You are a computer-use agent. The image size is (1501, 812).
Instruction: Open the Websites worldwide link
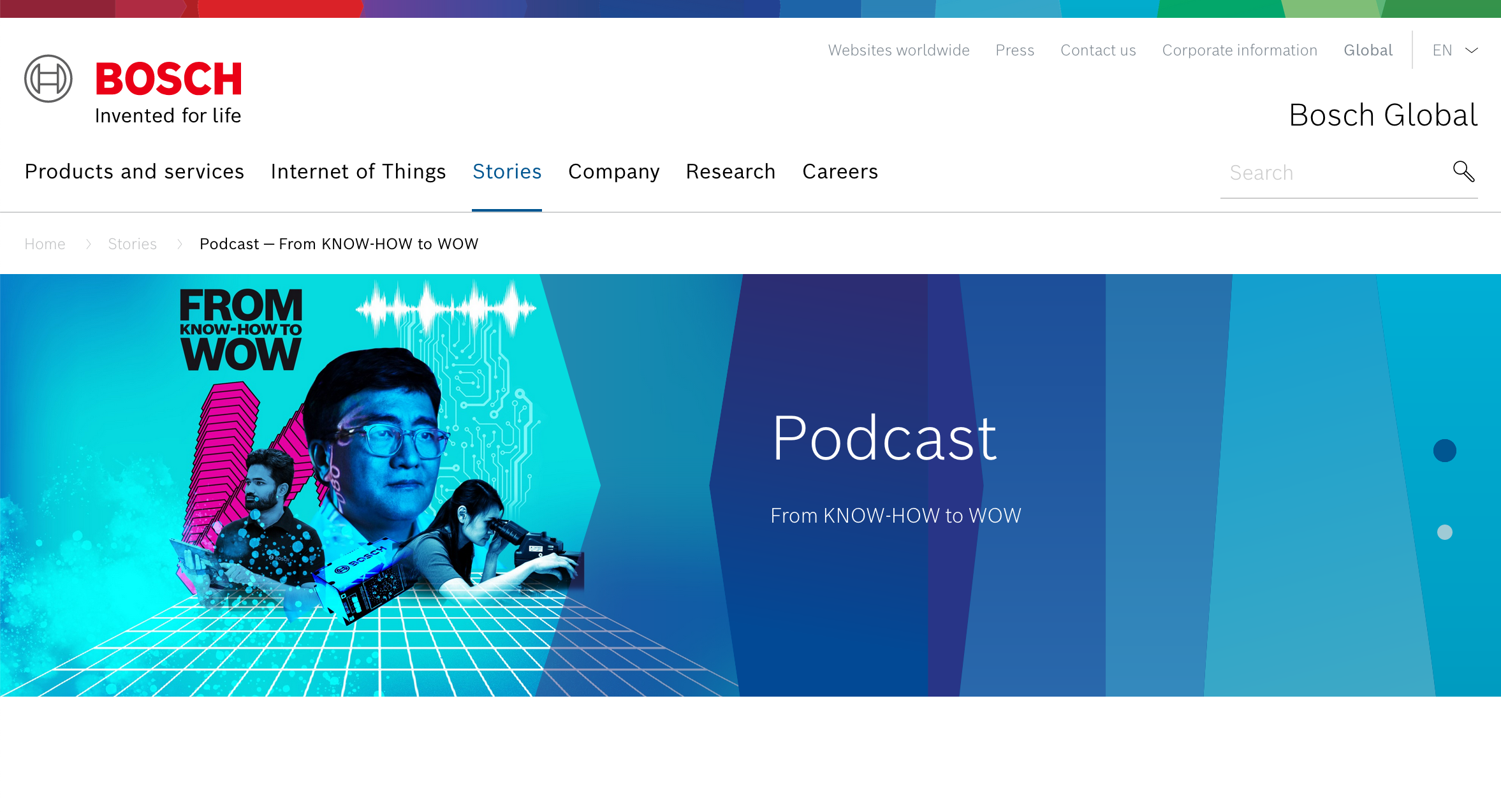898,50
